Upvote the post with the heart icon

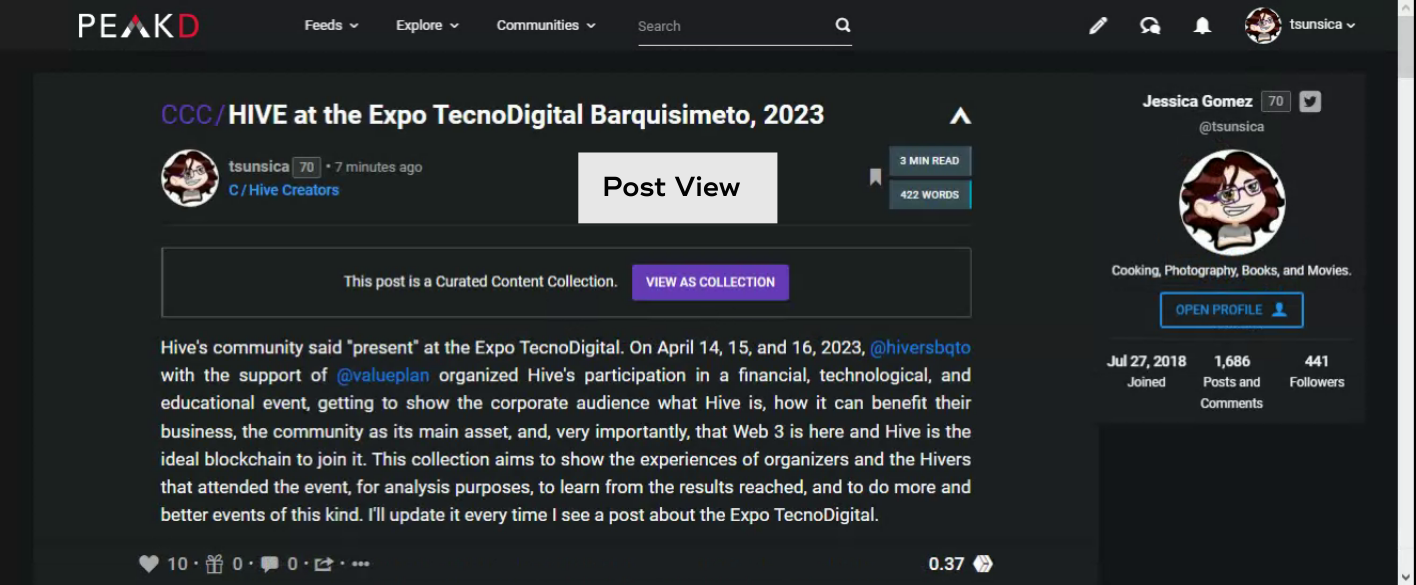149,564
